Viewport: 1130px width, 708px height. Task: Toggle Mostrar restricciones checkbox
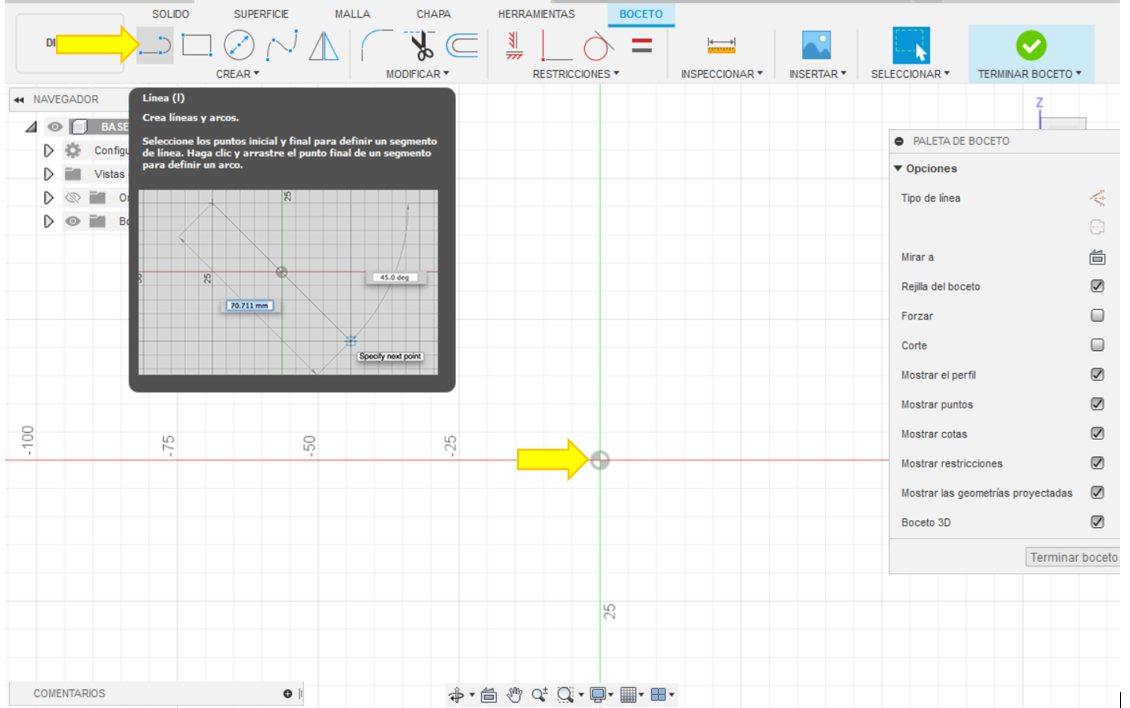1097,463
